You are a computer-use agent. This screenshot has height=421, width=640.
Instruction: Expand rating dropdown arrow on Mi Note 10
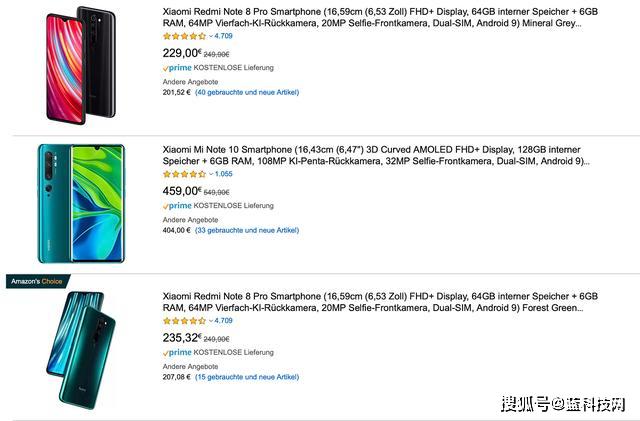(212, 173)
